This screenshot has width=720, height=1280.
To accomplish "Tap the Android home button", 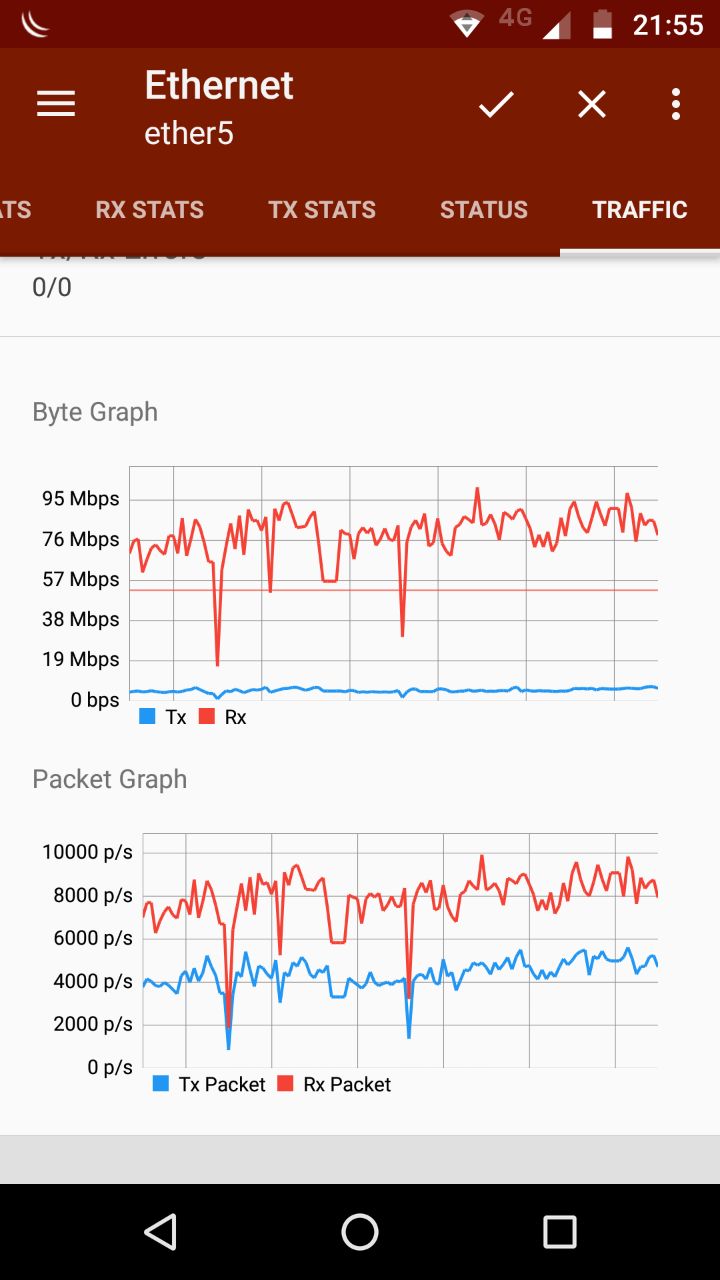I will coord(360,1232).
